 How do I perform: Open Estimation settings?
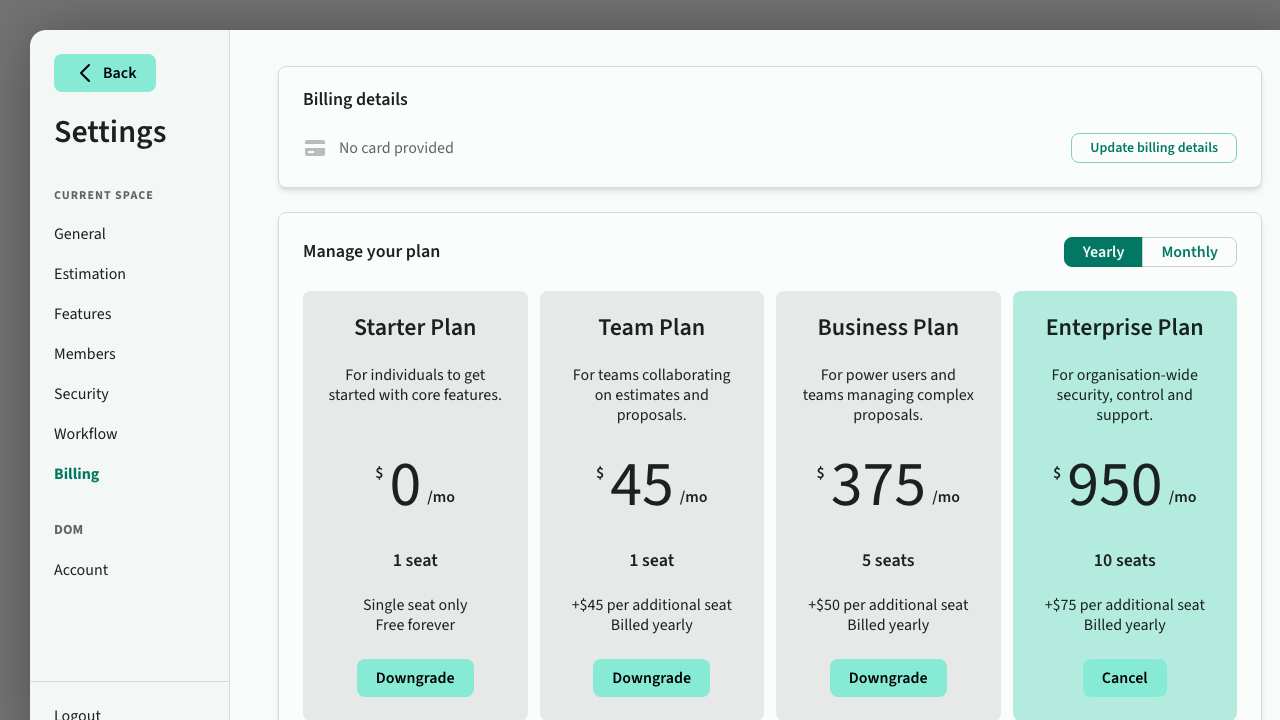click(x=90, y=274)
